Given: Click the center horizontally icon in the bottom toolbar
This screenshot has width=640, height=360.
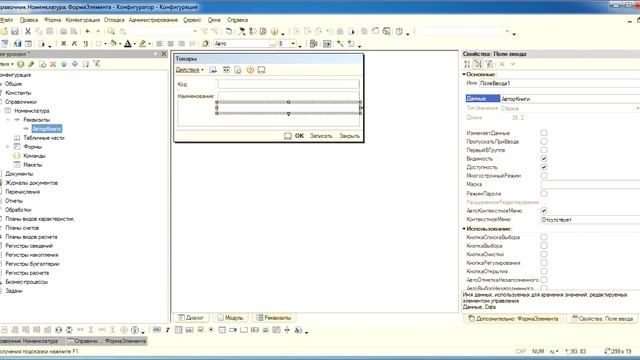Looking at the screenshot, I should (58, 330).
